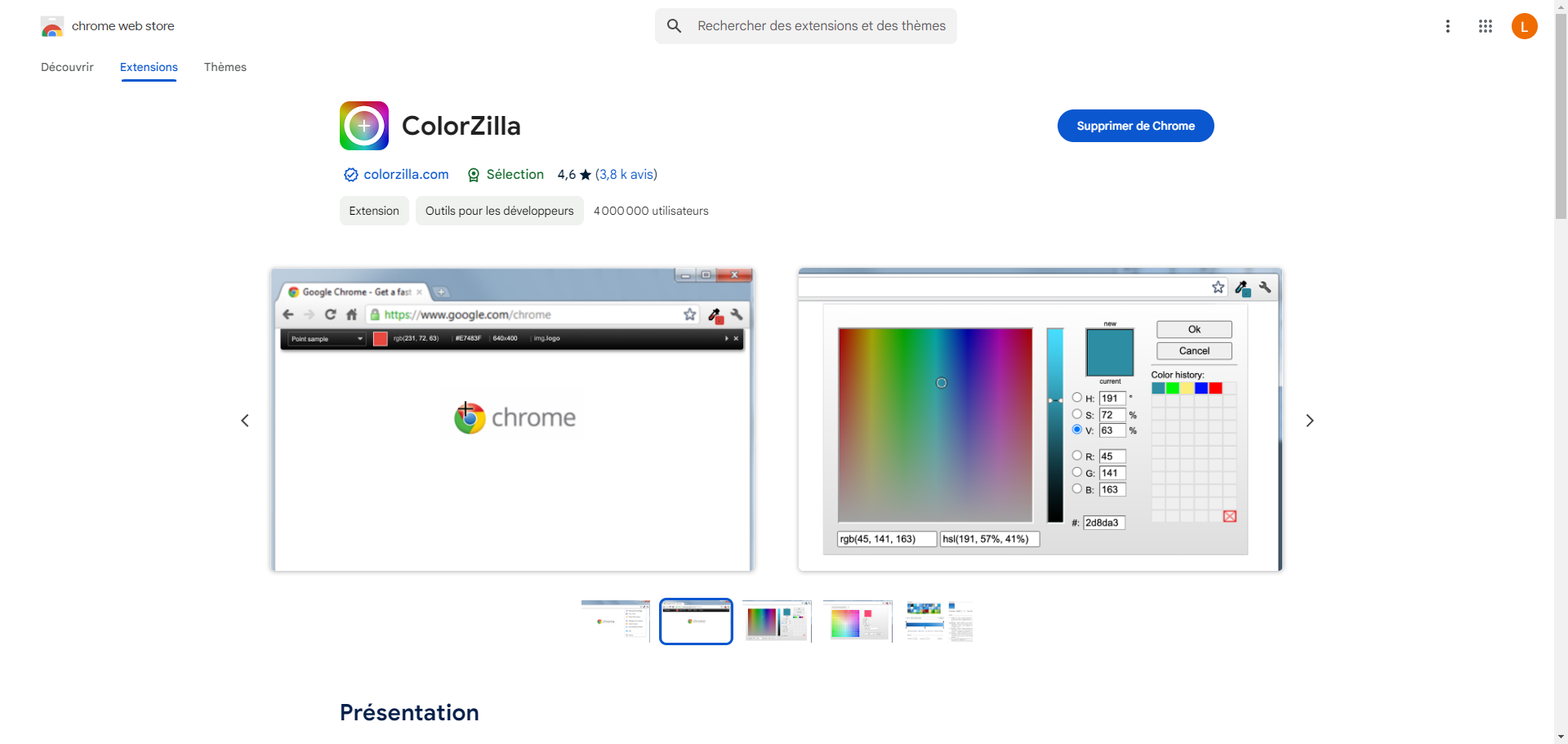Select the B radio button

point(1077,488)
